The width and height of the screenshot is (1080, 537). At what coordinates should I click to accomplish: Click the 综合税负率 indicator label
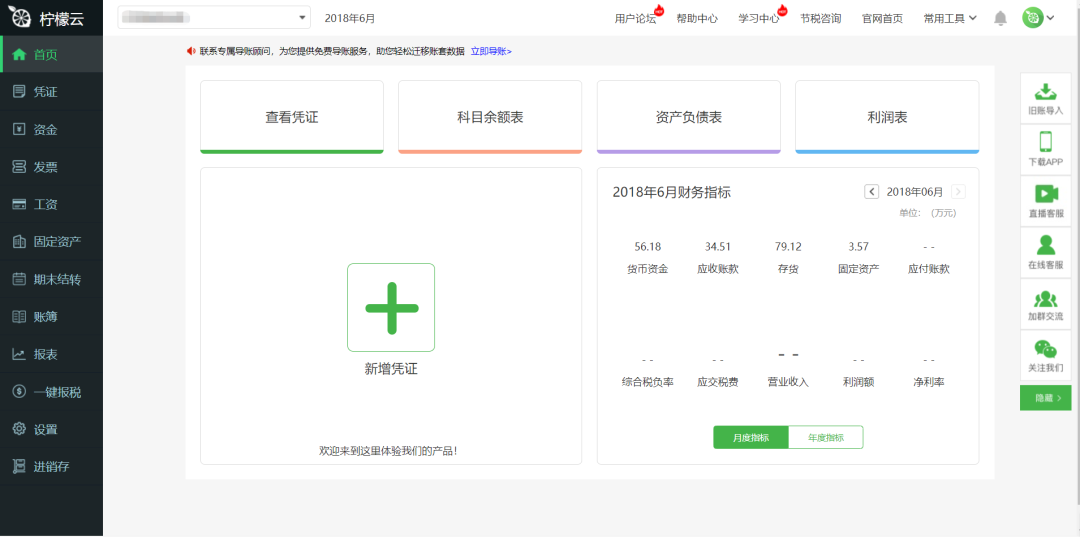tap(647, 382)
